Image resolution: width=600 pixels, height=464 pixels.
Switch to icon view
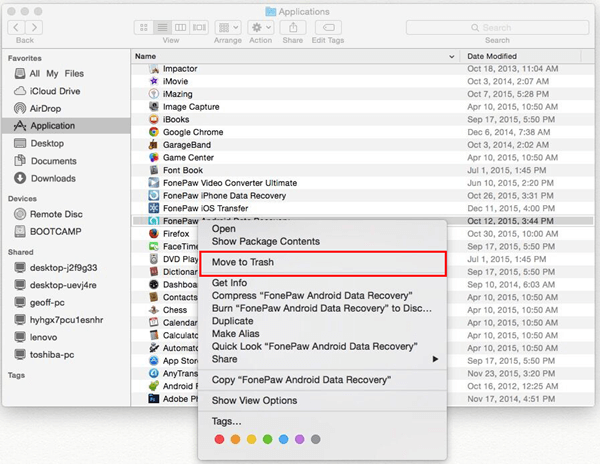tap(143, 28)
